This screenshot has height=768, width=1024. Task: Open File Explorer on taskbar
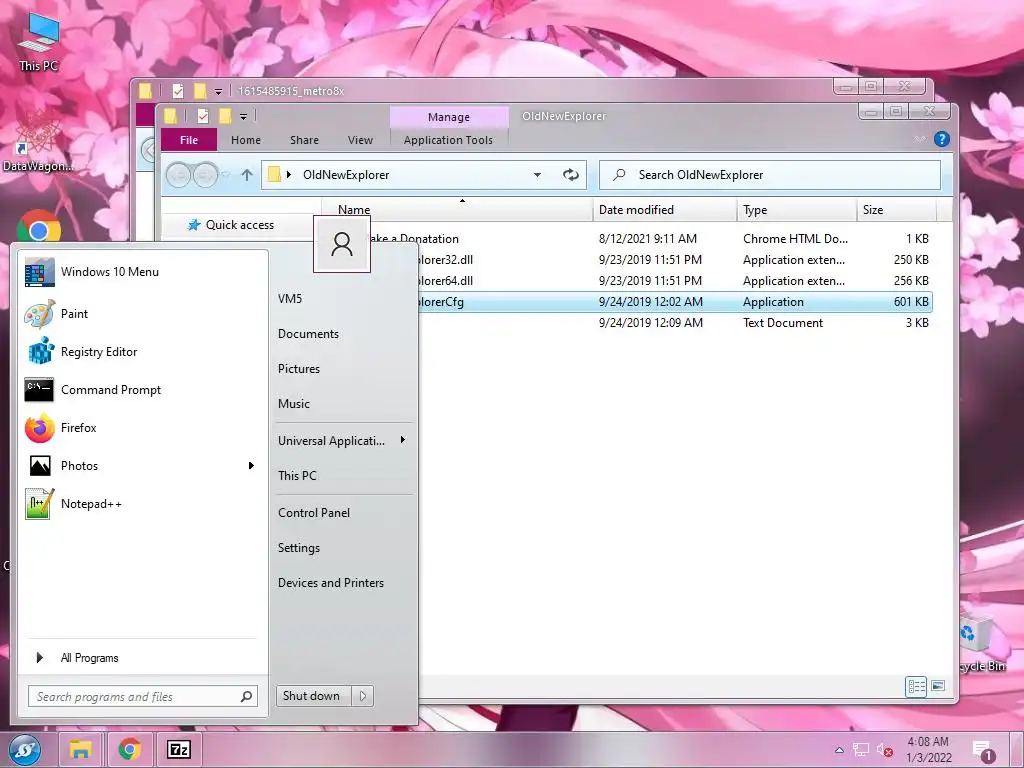pos(80,749)
